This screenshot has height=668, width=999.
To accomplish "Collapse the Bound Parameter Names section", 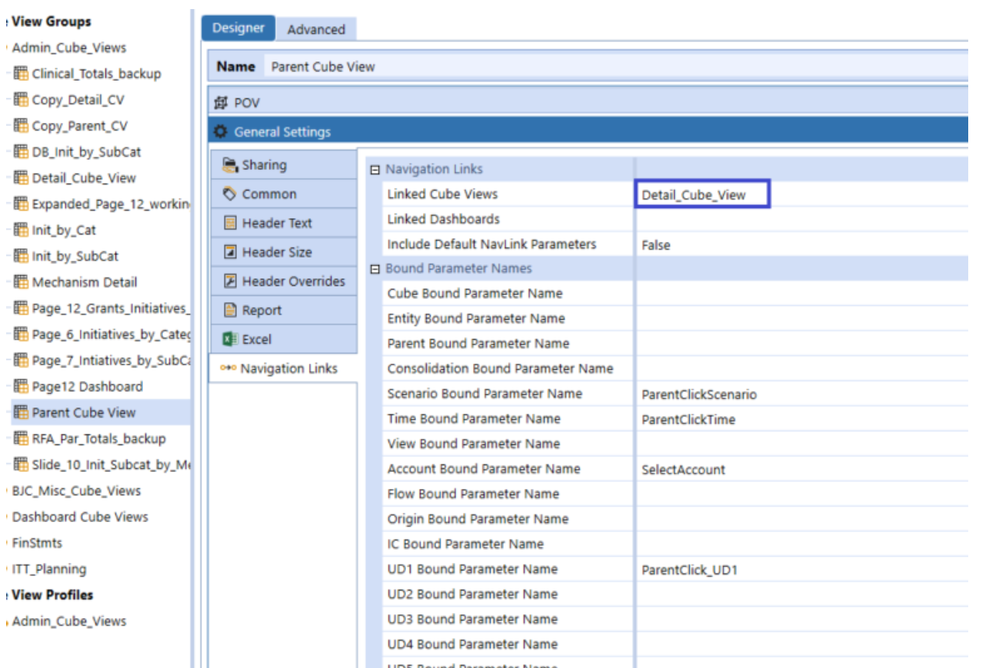I will 375,269.
